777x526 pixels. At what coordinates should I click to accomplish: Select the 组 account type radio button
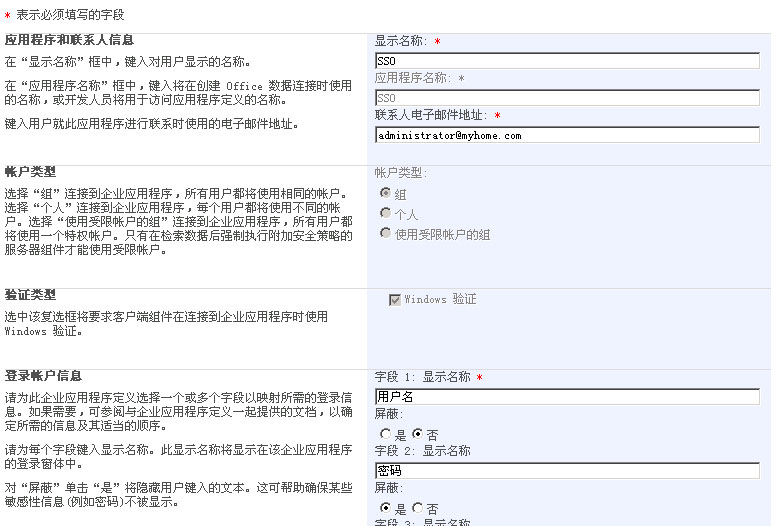(386, 193)
